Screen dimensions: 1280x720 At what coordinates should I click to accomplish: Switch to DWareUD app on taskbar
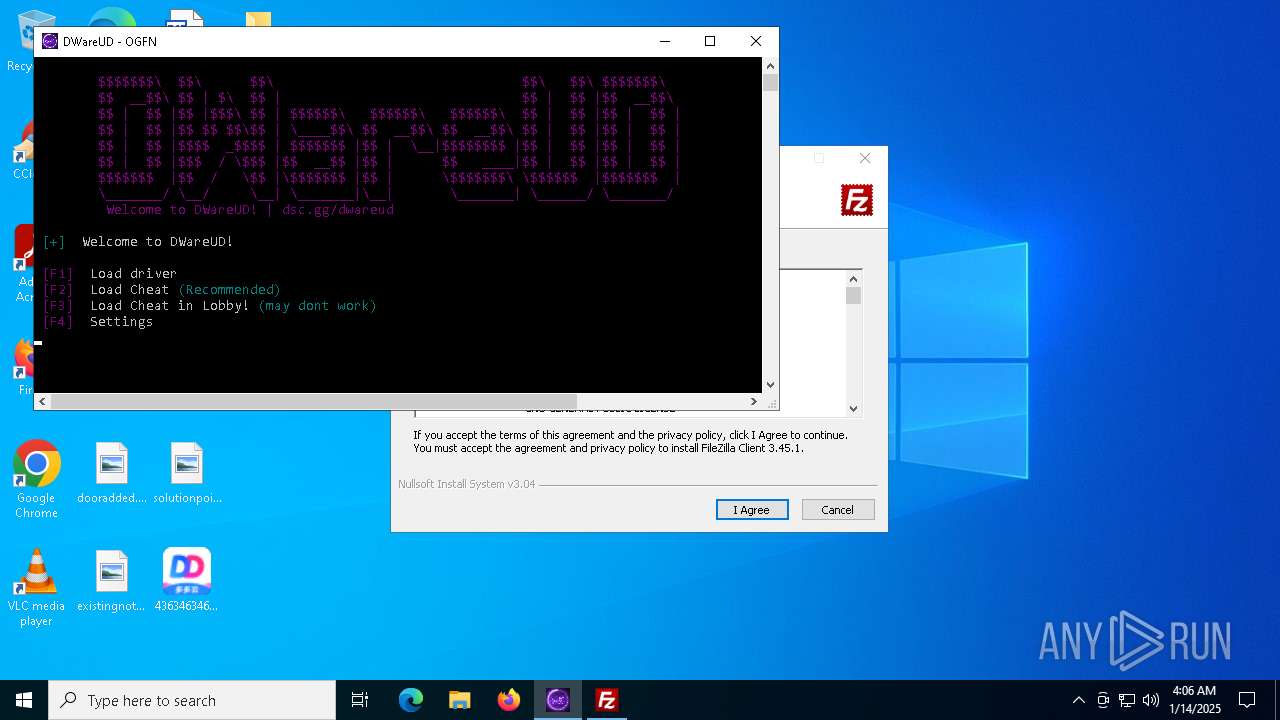point(558,700)
